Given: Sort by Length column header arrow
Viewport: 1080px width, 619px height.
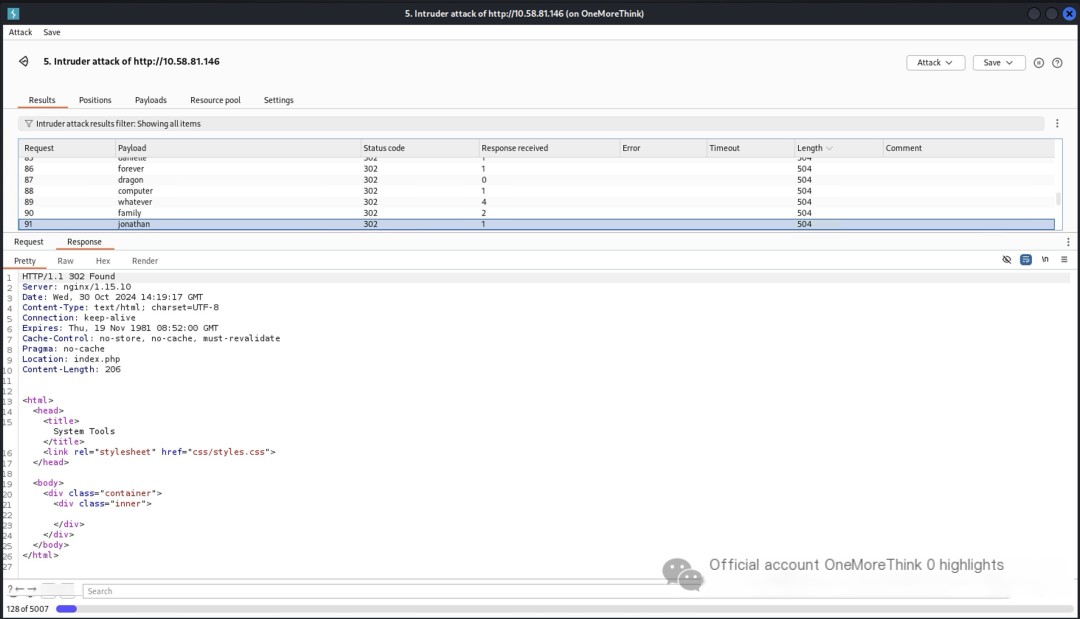Looking at the screenshot, I should [829, 148].
